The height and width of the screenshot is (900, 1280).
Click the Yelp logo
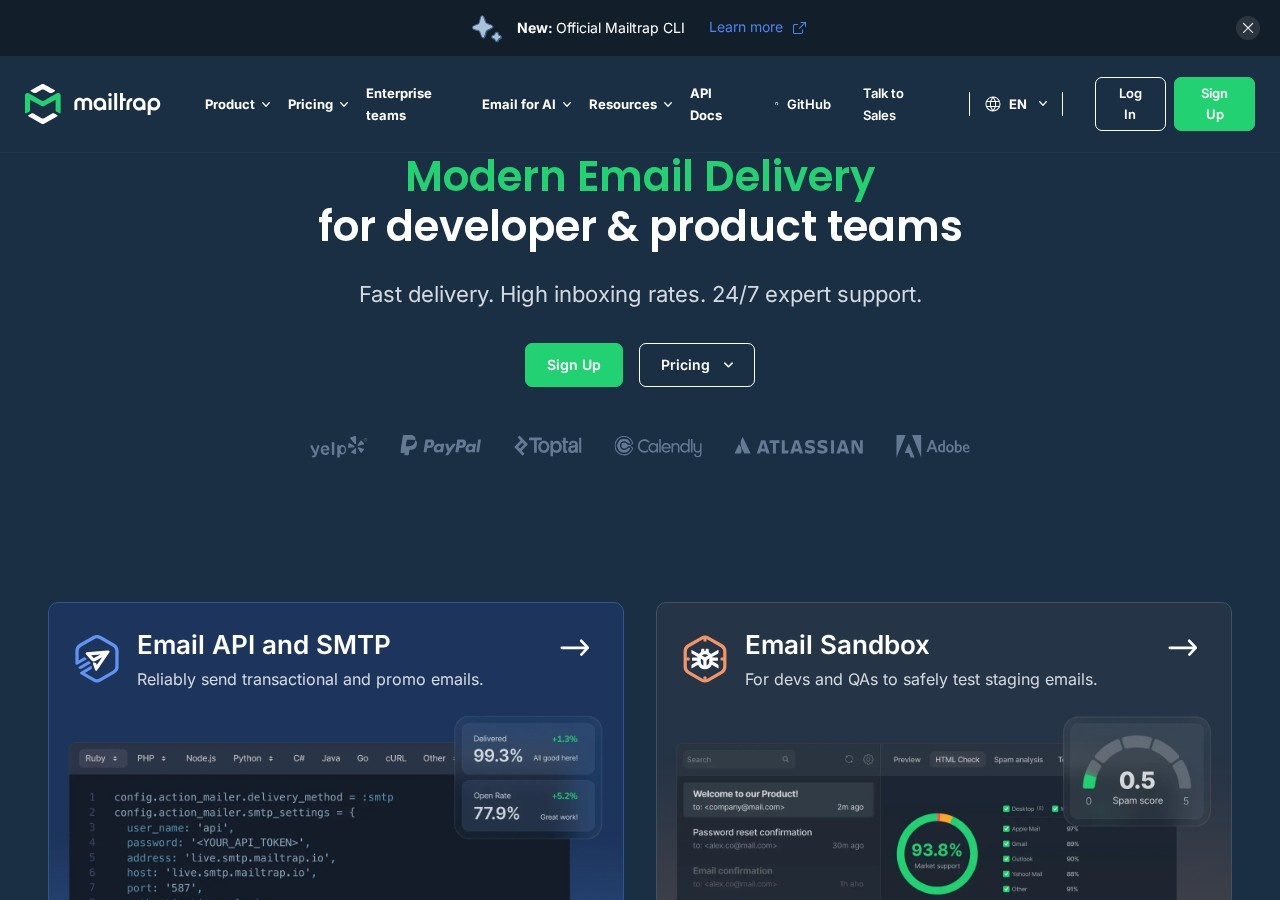[x=338, y=447]
